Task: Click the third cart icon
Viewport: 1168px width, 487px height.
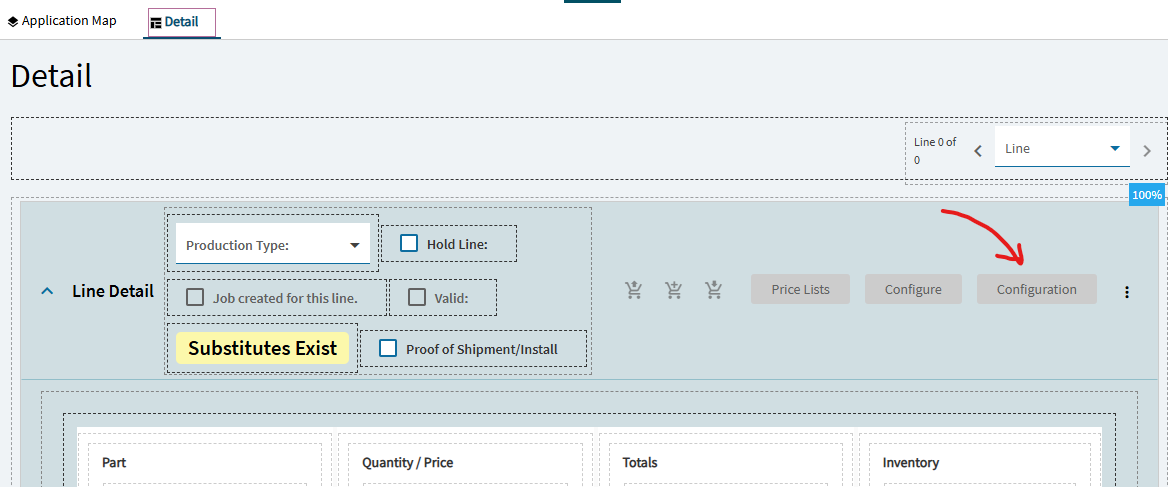Action: (x=714, y=290)
